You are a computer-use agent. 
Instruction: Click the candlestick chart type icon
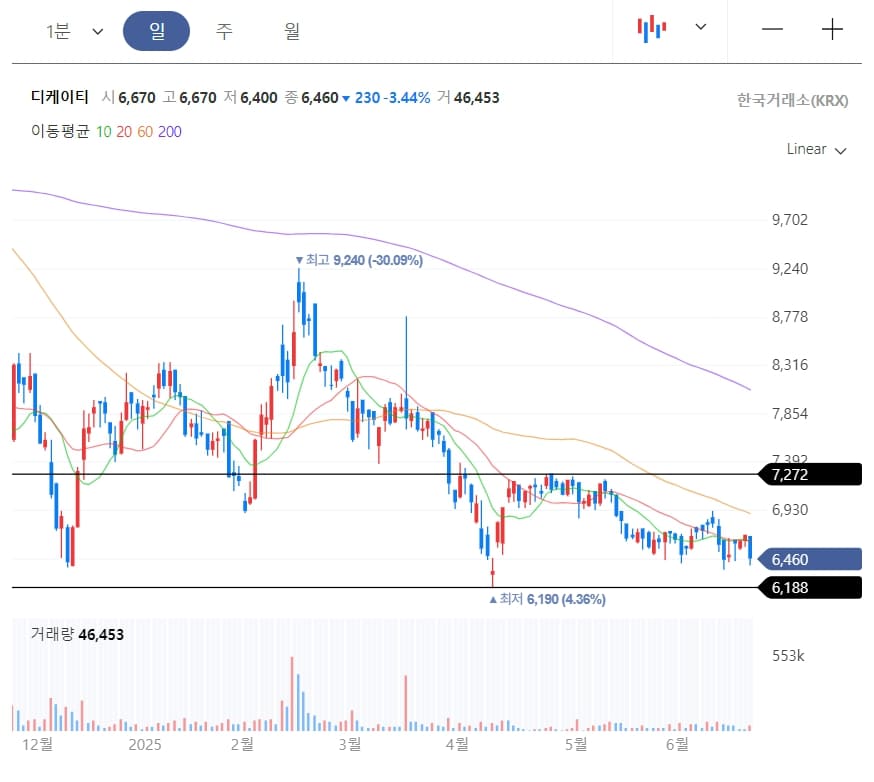[652, 28]
